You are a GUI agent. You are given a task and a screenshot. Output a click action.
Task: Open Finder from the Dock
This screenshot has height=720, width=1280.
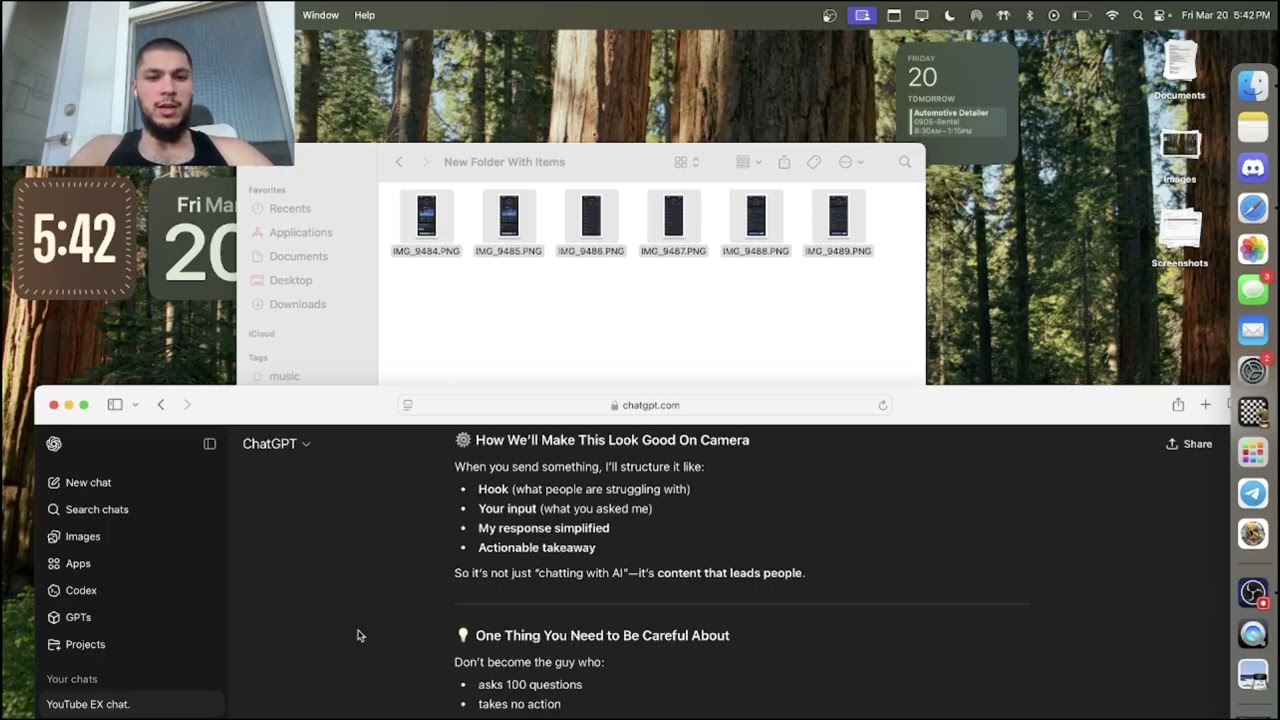coord(1253,86)
